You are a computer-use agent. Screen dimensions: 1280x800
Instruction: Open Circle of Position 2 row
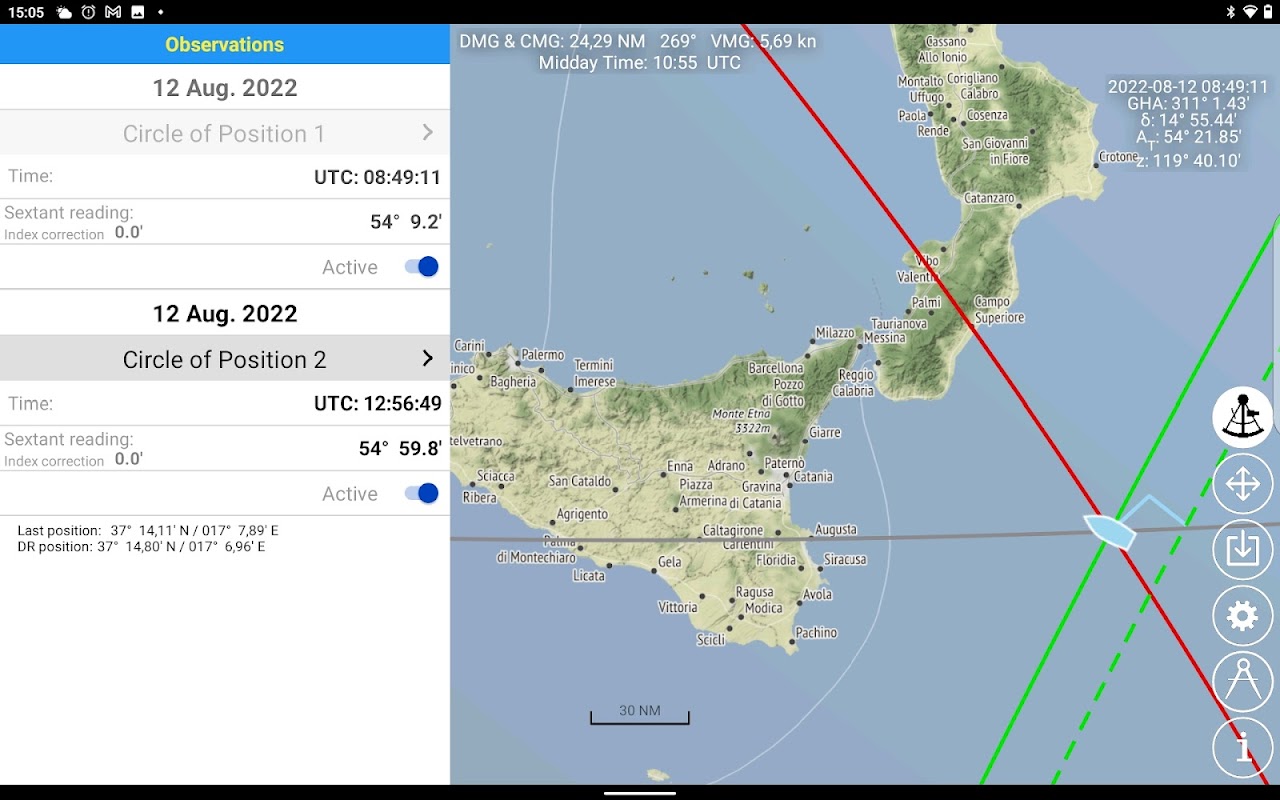[x=225, y=359]
